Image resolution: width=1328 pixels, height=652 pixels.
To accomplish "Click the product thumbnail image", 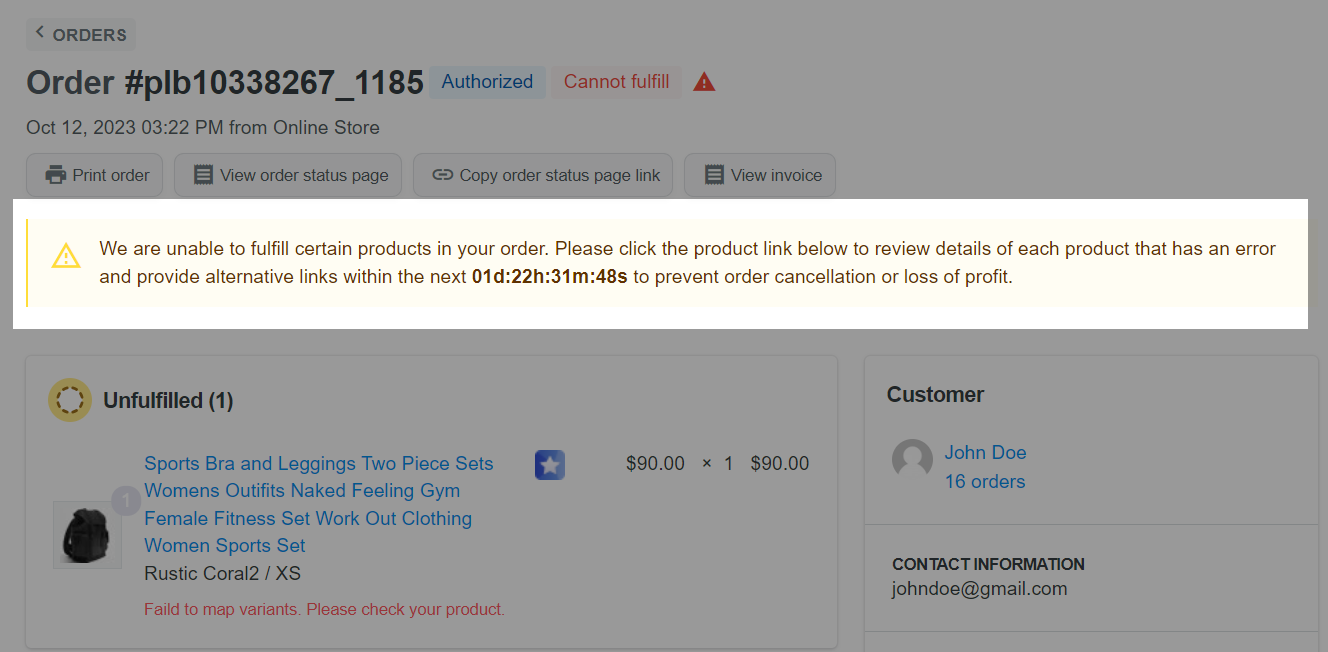I will click(87, 534).
